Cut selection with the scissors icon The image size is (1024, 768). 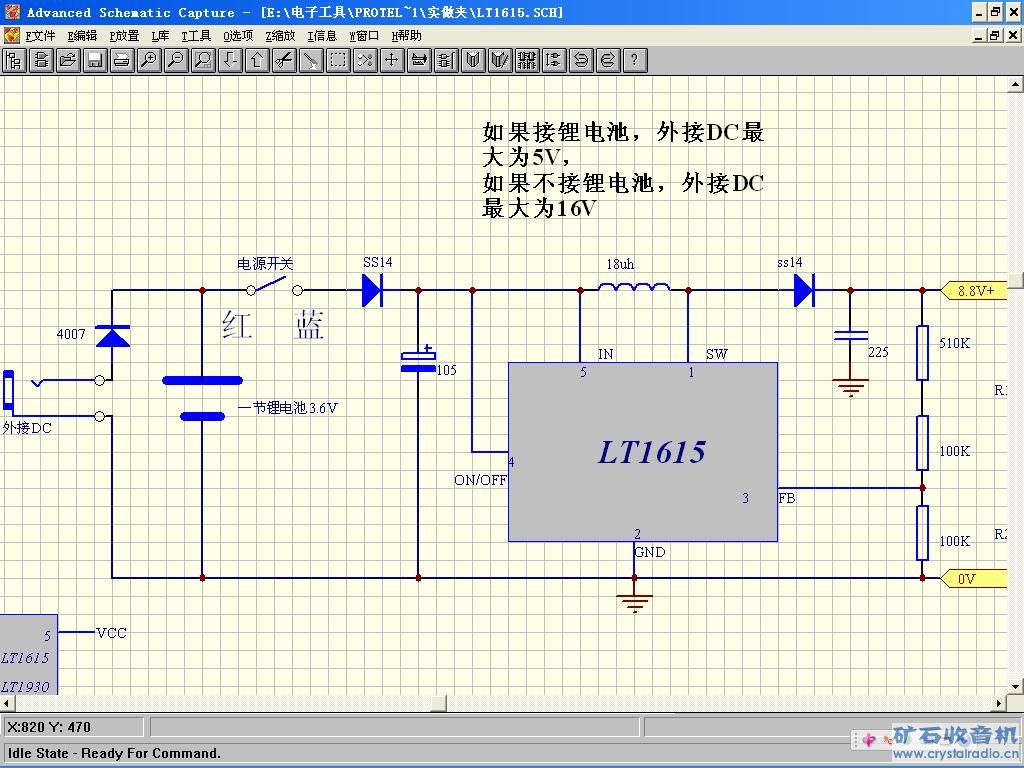(x=285, y=61)
